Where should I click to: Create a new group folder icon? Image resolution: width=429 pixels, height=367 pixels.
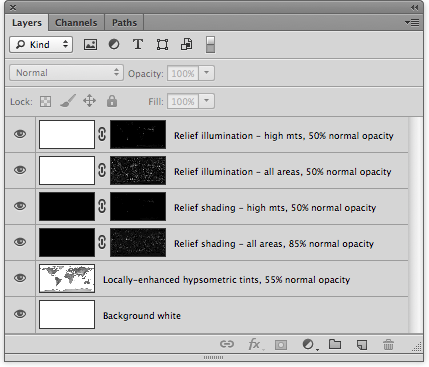coord(335,344)
